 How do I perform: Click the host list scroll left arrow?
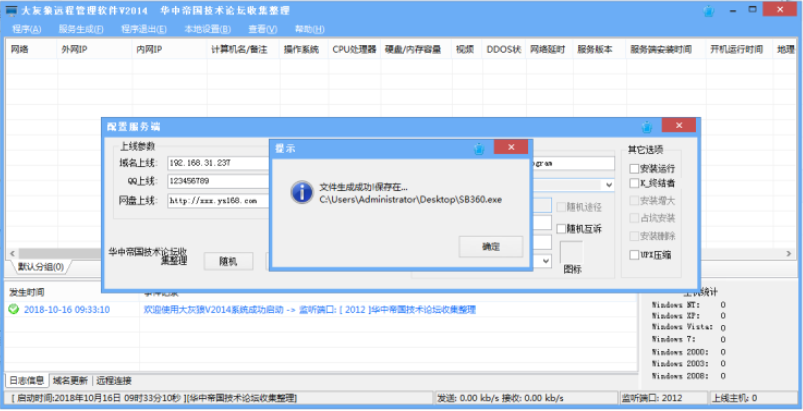click(12, 253)
